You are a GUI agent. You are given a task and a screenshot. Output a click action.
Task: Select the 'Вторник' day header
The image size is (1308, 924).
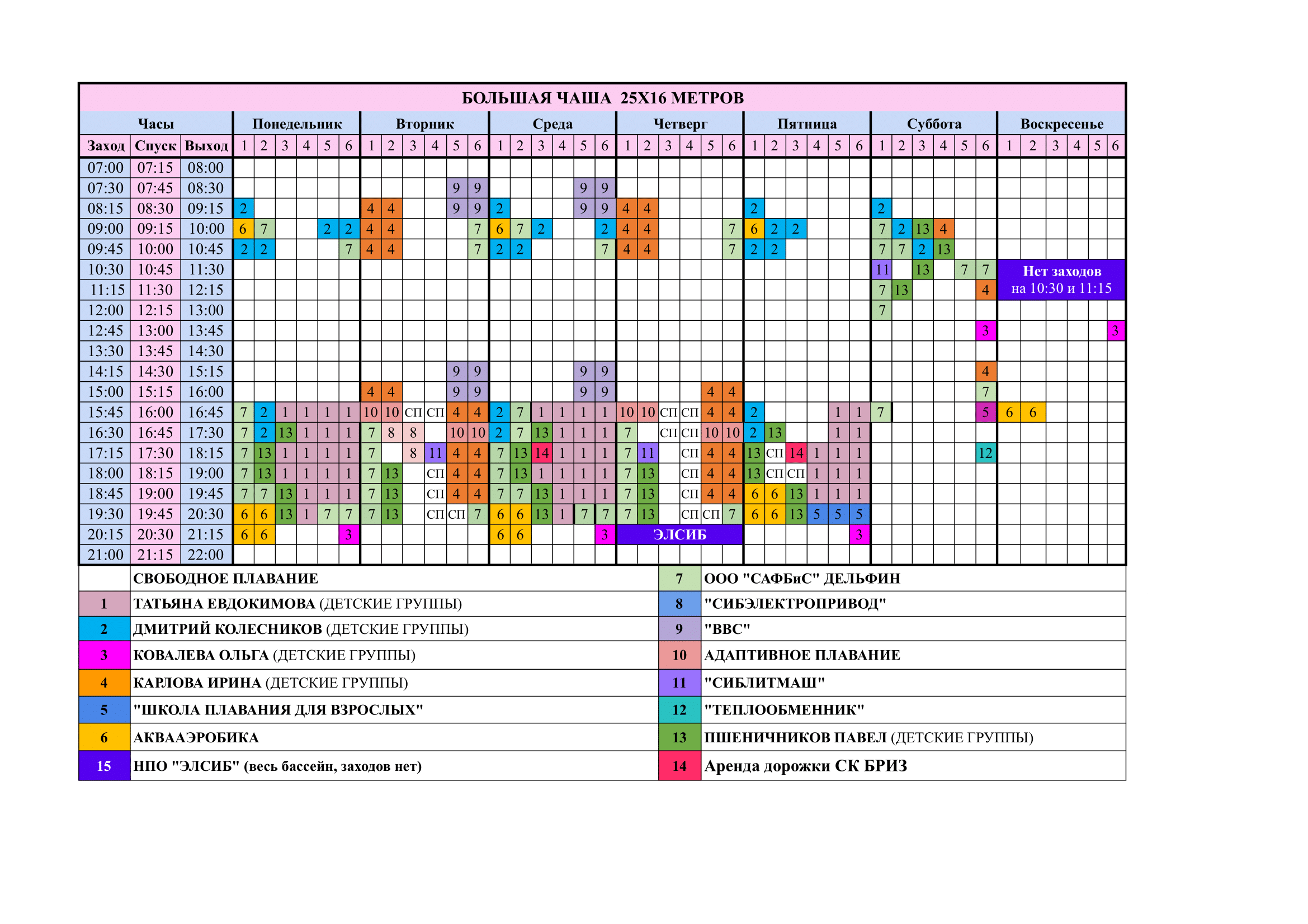coord(424,124)
